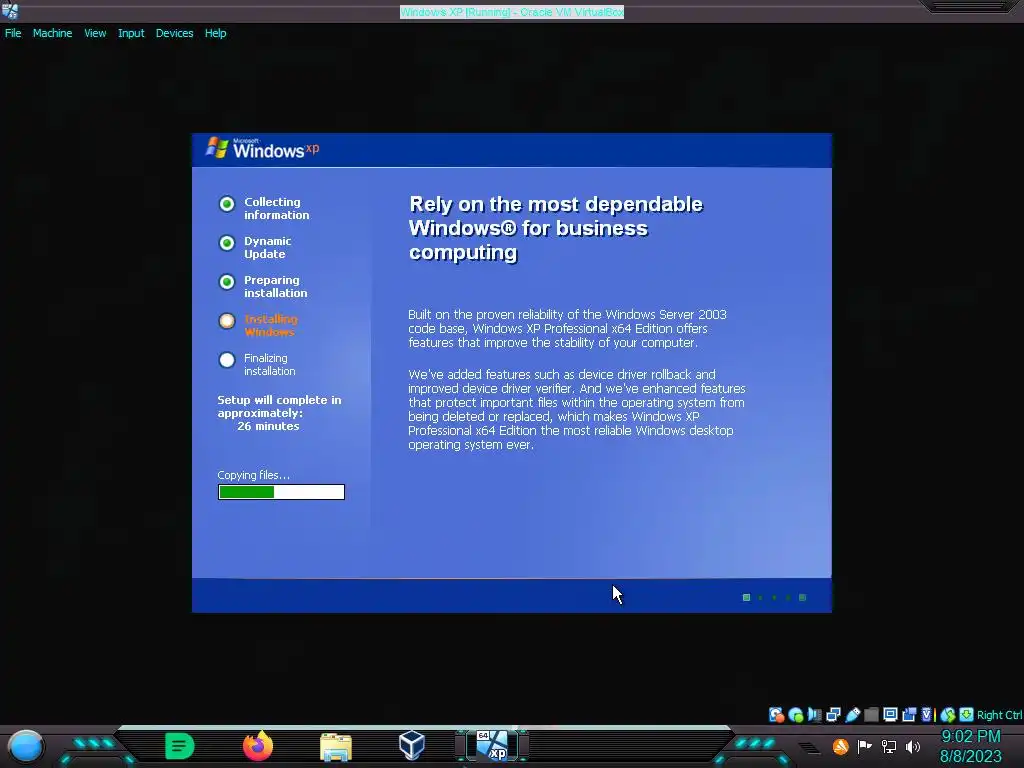Open the Start orb on taskbar

pos(25,746)
